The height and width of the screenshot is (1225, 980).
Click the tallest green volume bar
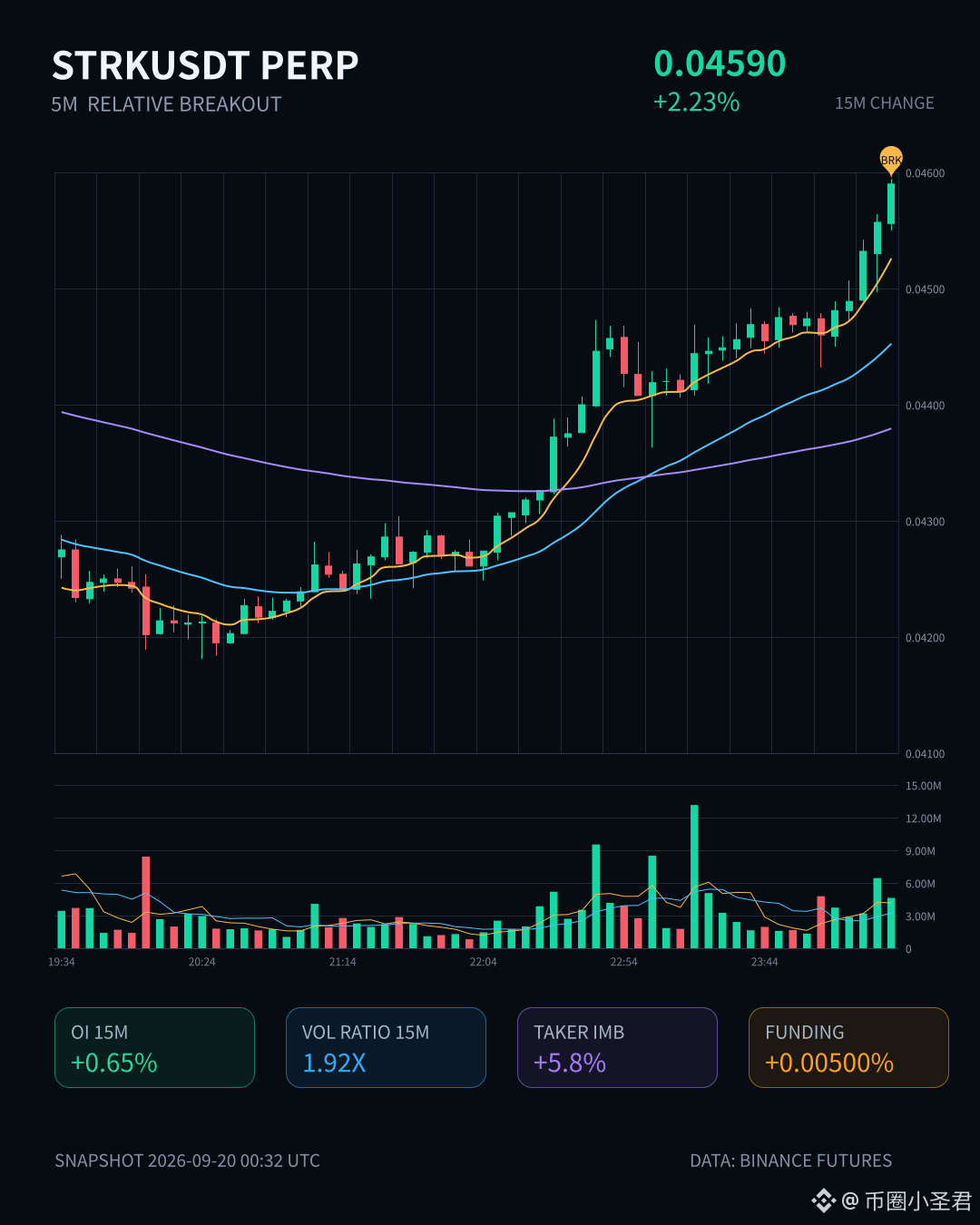pyautogui.click(x=694, y=877)
